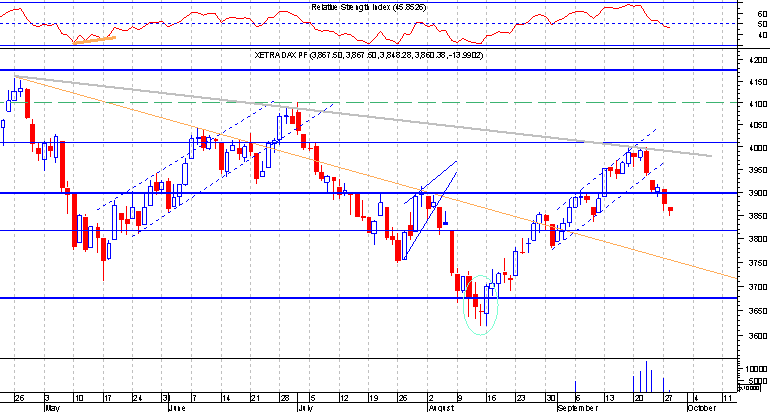Click the 5000 volume axis label

(x=760, y=381)
